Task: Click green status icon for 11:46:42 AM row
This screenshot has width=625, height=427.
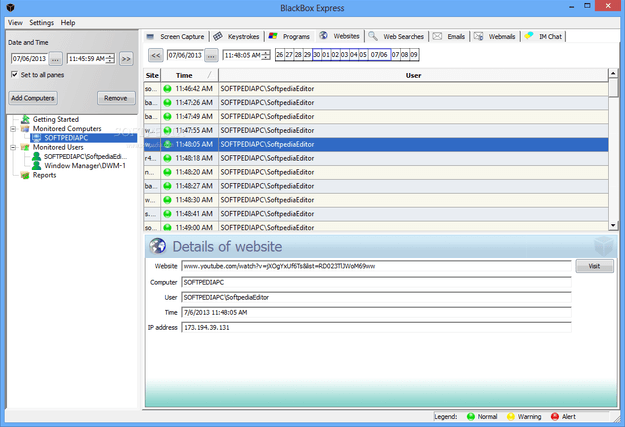Action: coord(167,89)
